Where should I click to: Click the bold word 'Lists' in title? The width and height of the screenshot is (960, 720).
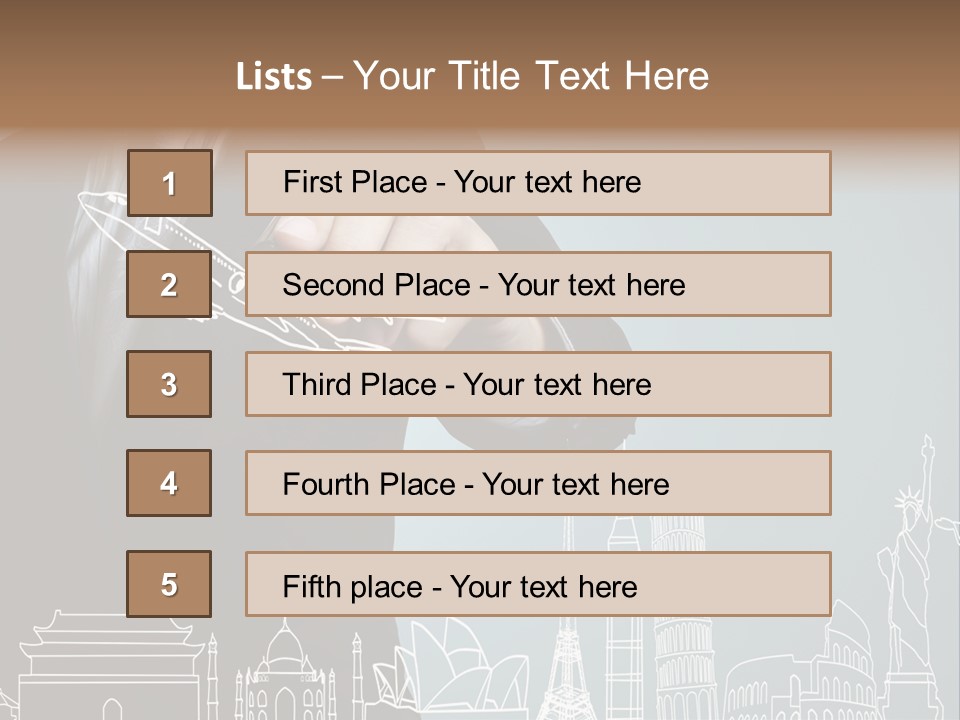point(273,77)
